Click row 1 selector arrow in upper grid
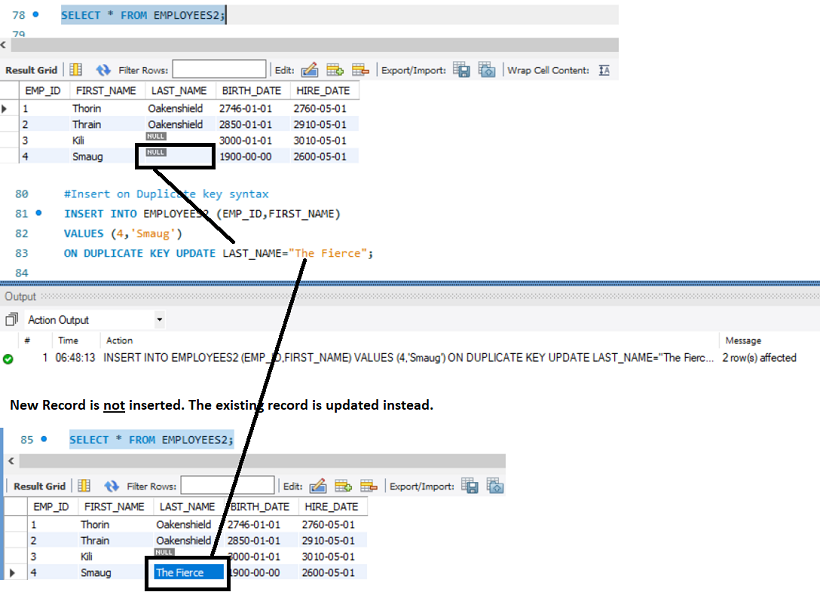The width and height of the screenshot is (820, 601). point(5,108)
